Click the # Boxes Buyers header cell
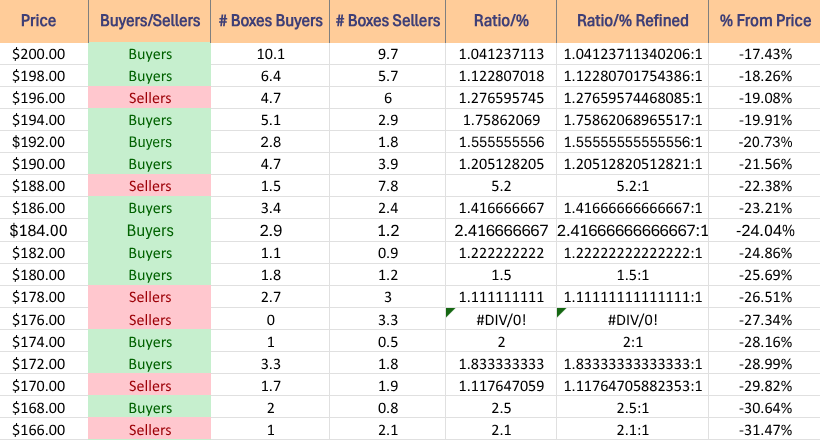 (270, 21)
